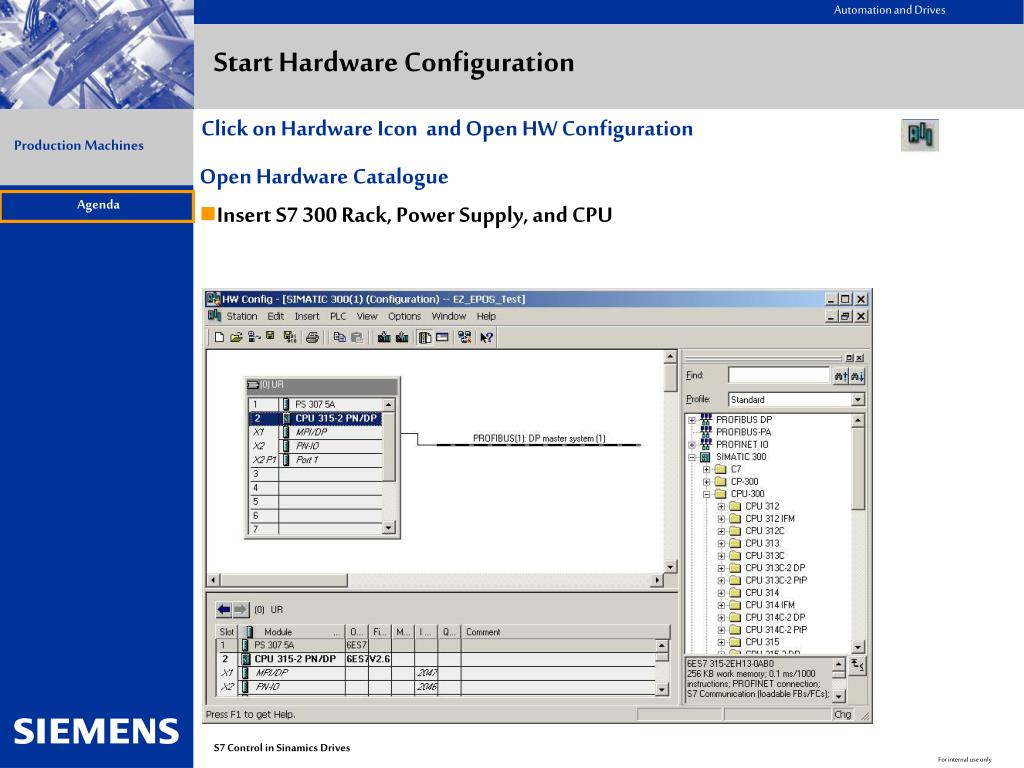Select CPU 313C-2 DP folder in catalog

775,568
